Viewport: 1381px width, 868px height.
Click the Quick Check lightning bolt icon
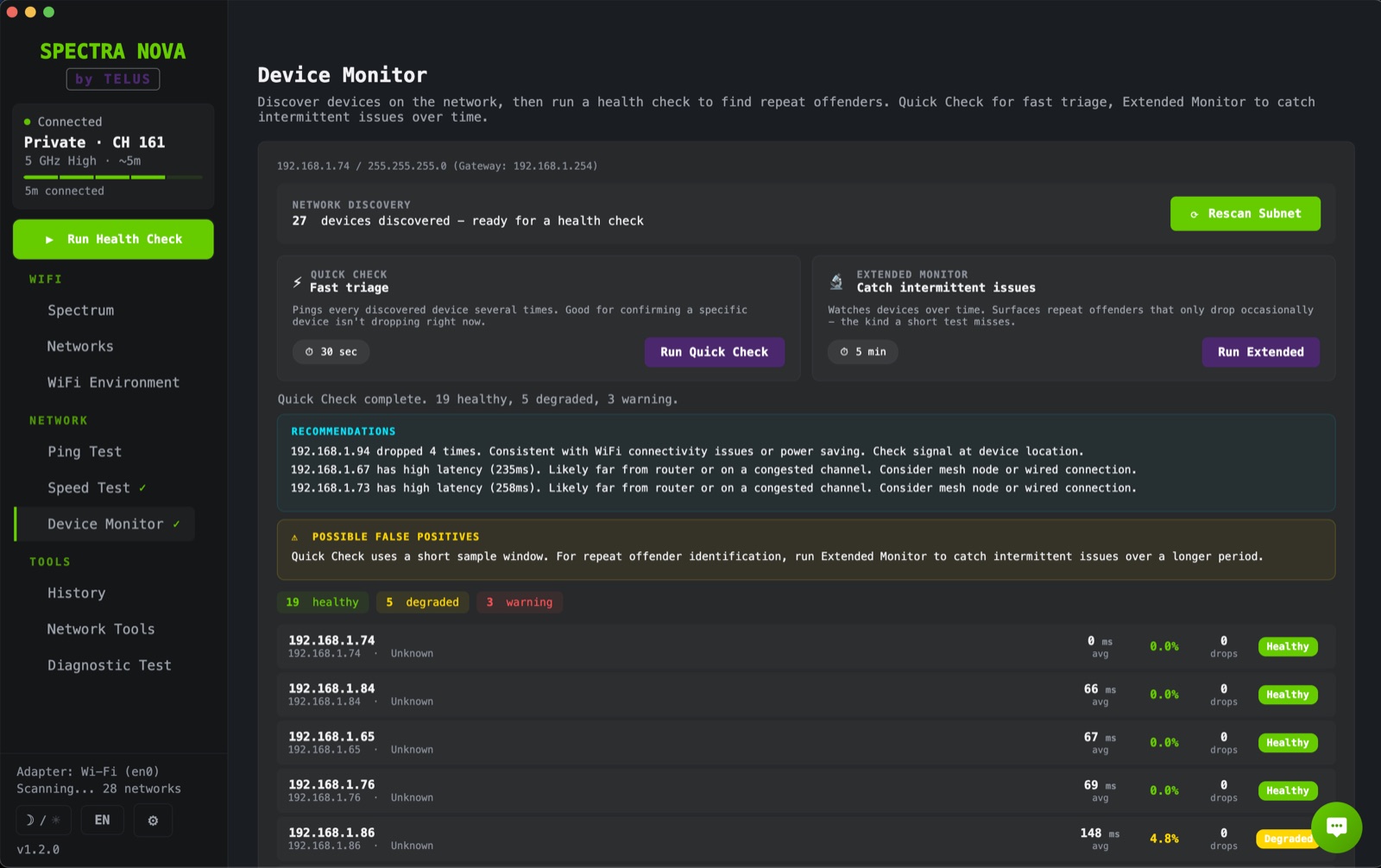tap(298, 281)
